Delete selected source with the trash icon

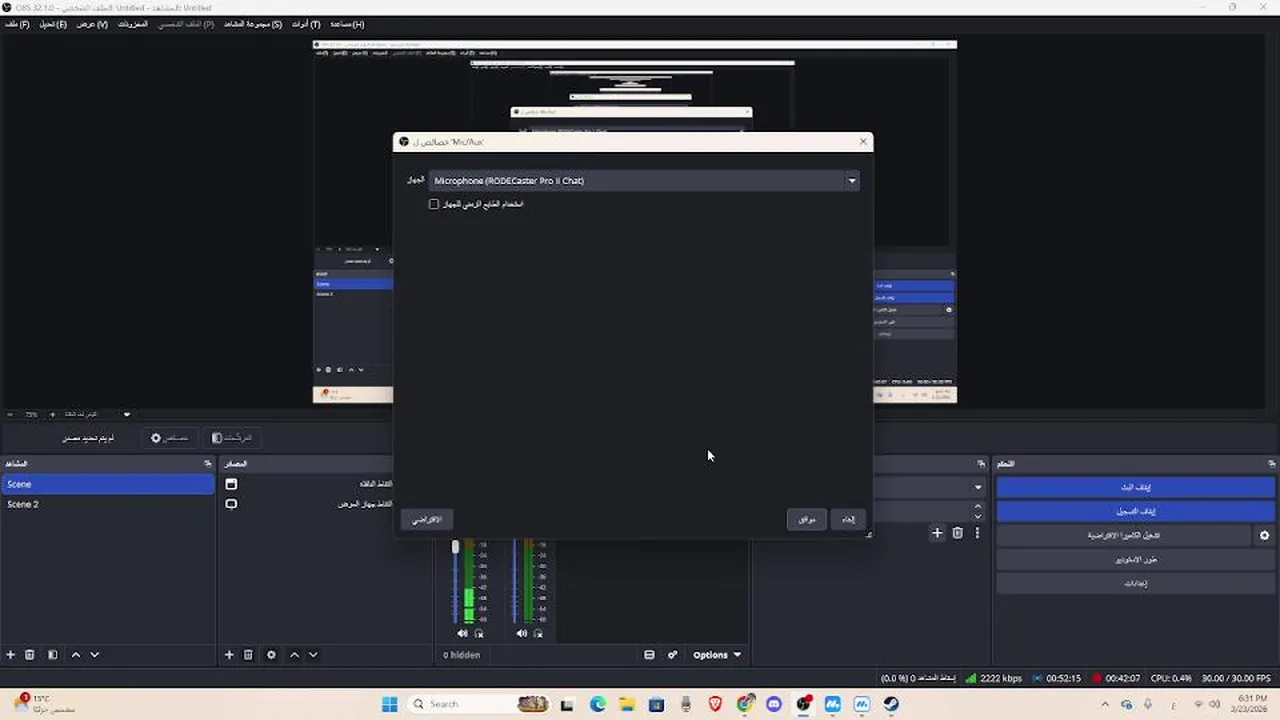click(248, 655)
